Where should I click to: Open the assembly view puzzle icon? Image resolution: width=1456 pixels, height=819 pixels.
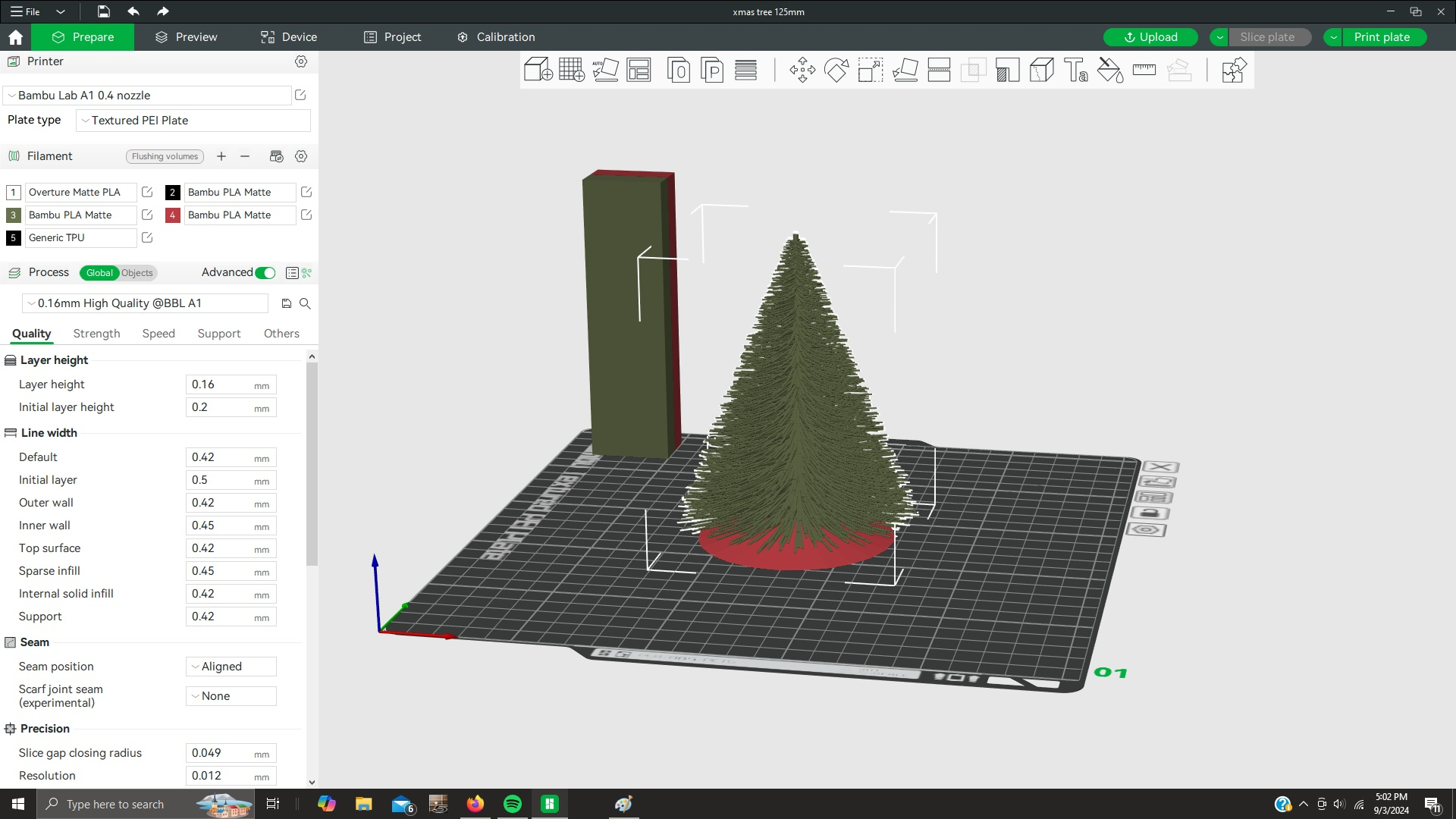pyautogui.click(x=1234, y=70)
